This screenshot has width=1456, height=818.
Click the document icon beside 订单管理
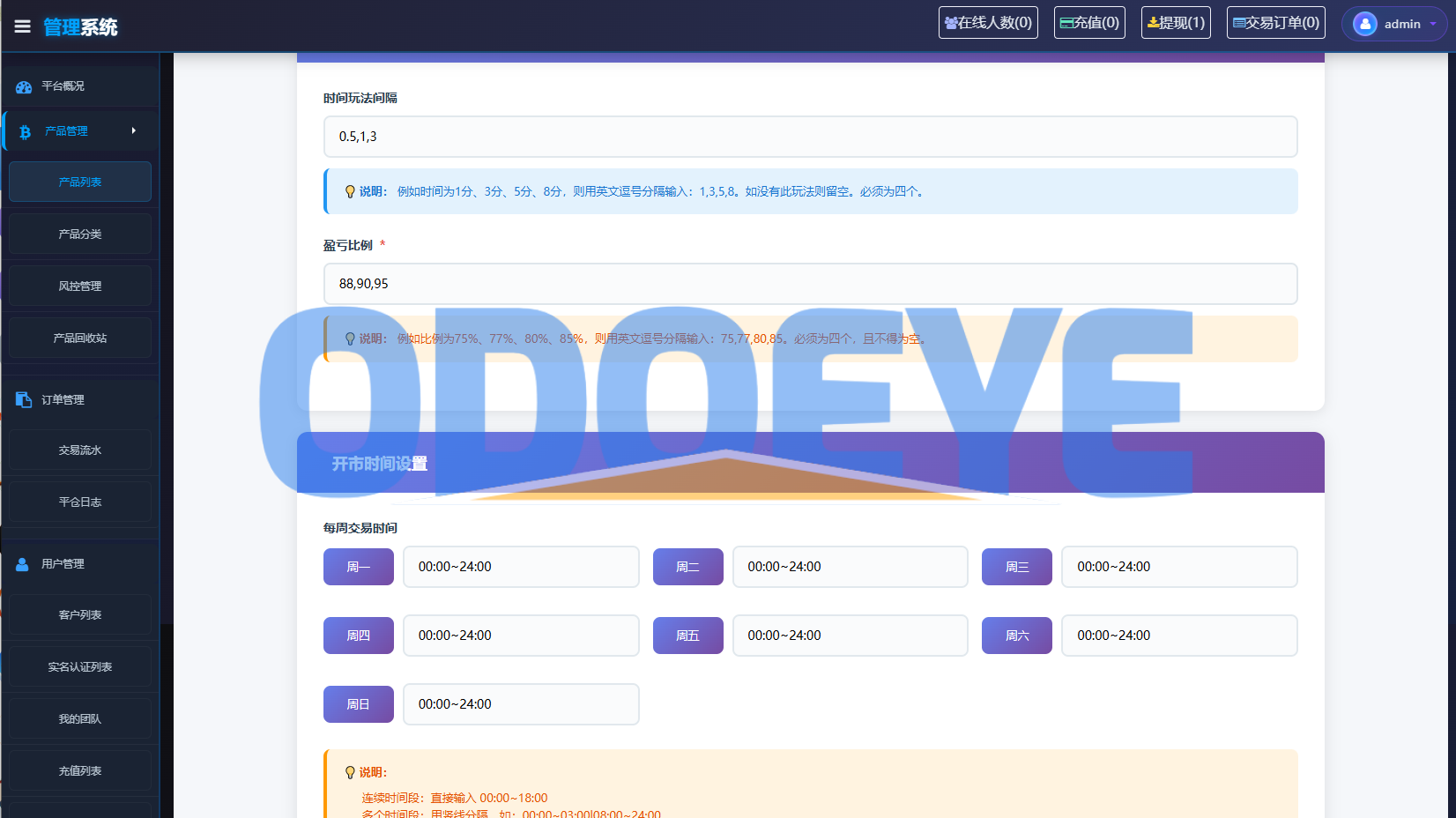pyautogui.click(x=24, y=400)
